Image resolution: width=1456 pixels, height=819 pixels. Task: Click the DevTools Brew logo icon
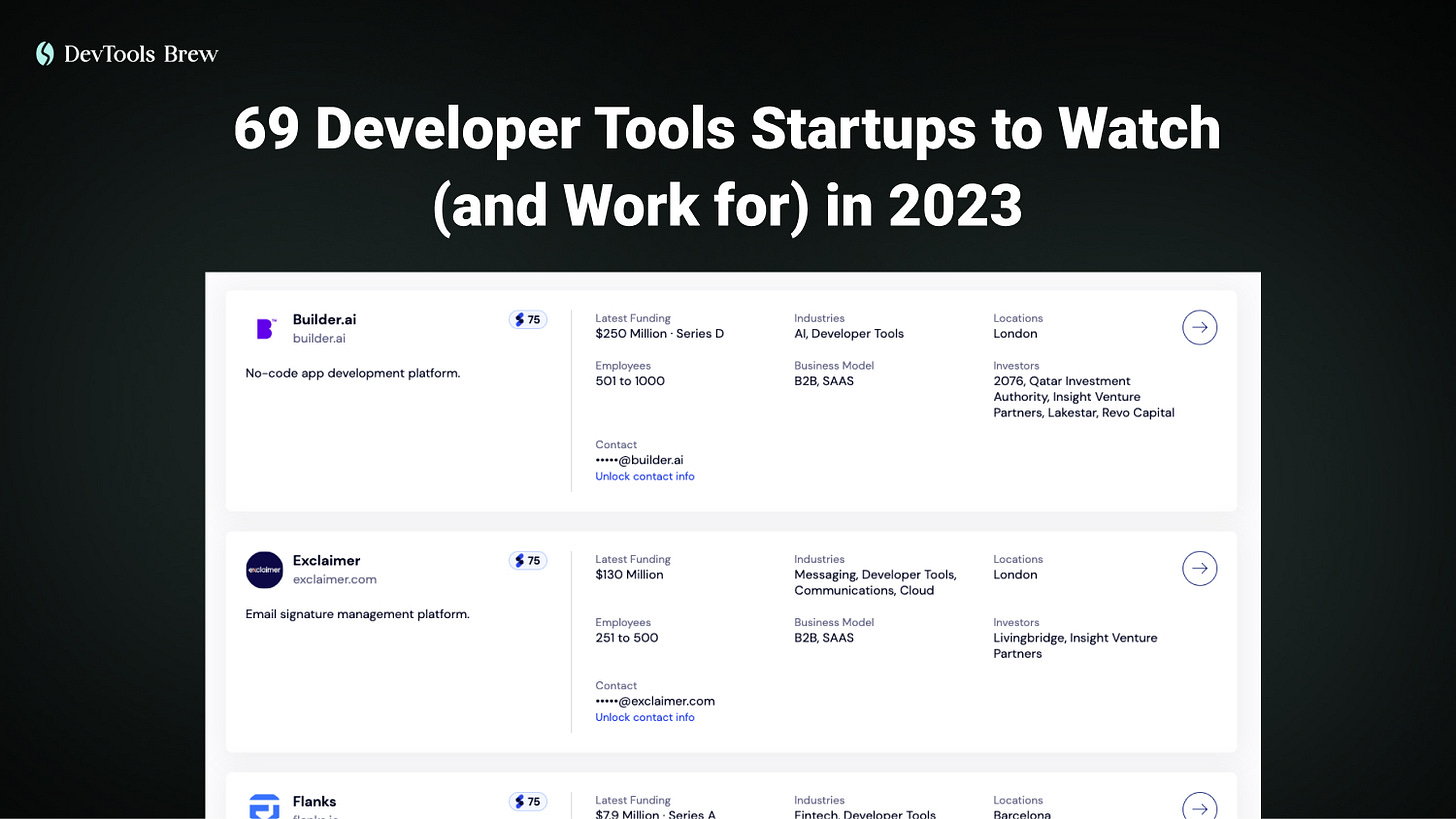tap(45, 54)
